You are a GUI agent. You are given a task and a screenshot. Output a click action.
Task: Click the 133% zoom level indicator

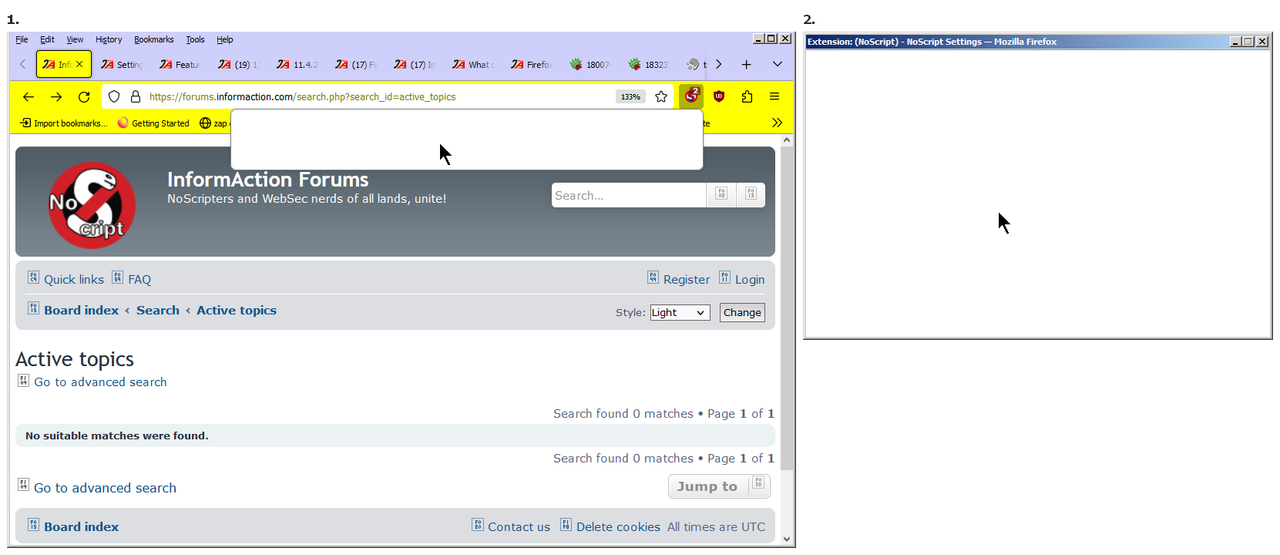pos(630,97)
